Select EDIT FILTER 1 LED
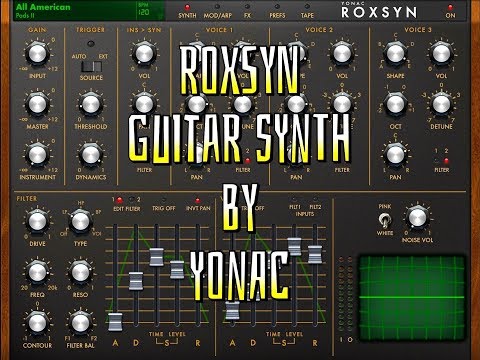The height and width of the screenshot is (360, 480). (120, 200)
